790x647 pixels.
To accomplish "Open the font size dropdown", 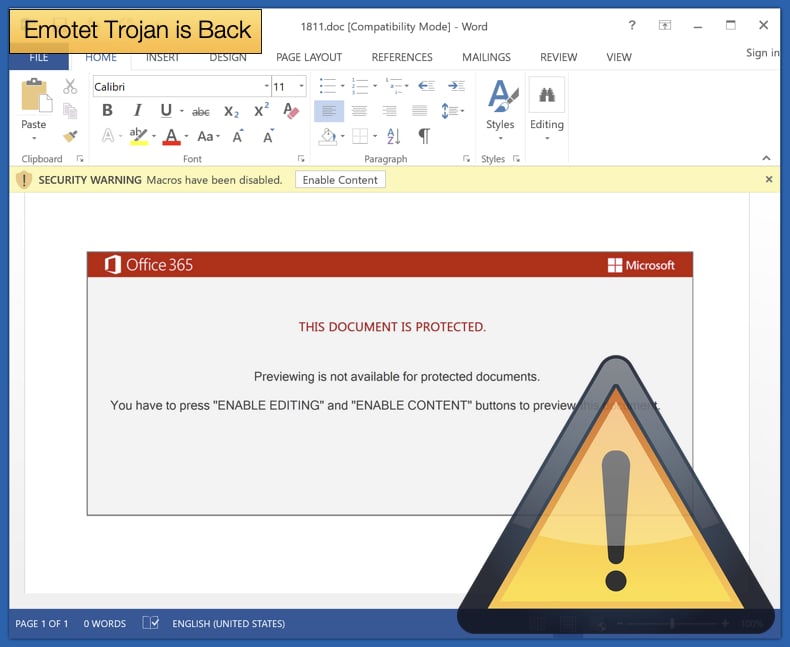I will [x=301, y=86].
